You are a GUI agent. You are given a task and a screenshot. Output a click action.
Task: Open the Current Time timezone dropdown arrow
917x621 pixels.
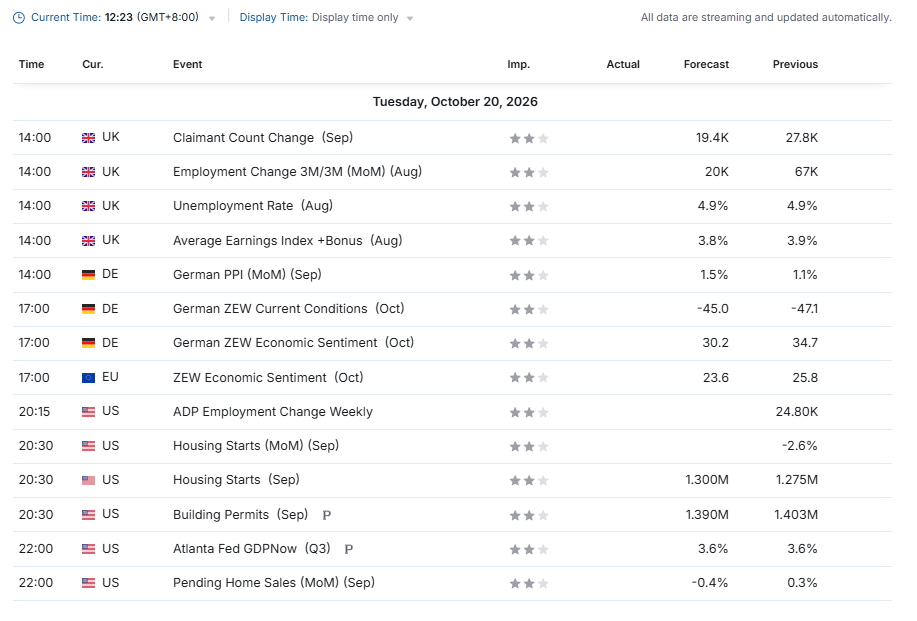(212, 19)
